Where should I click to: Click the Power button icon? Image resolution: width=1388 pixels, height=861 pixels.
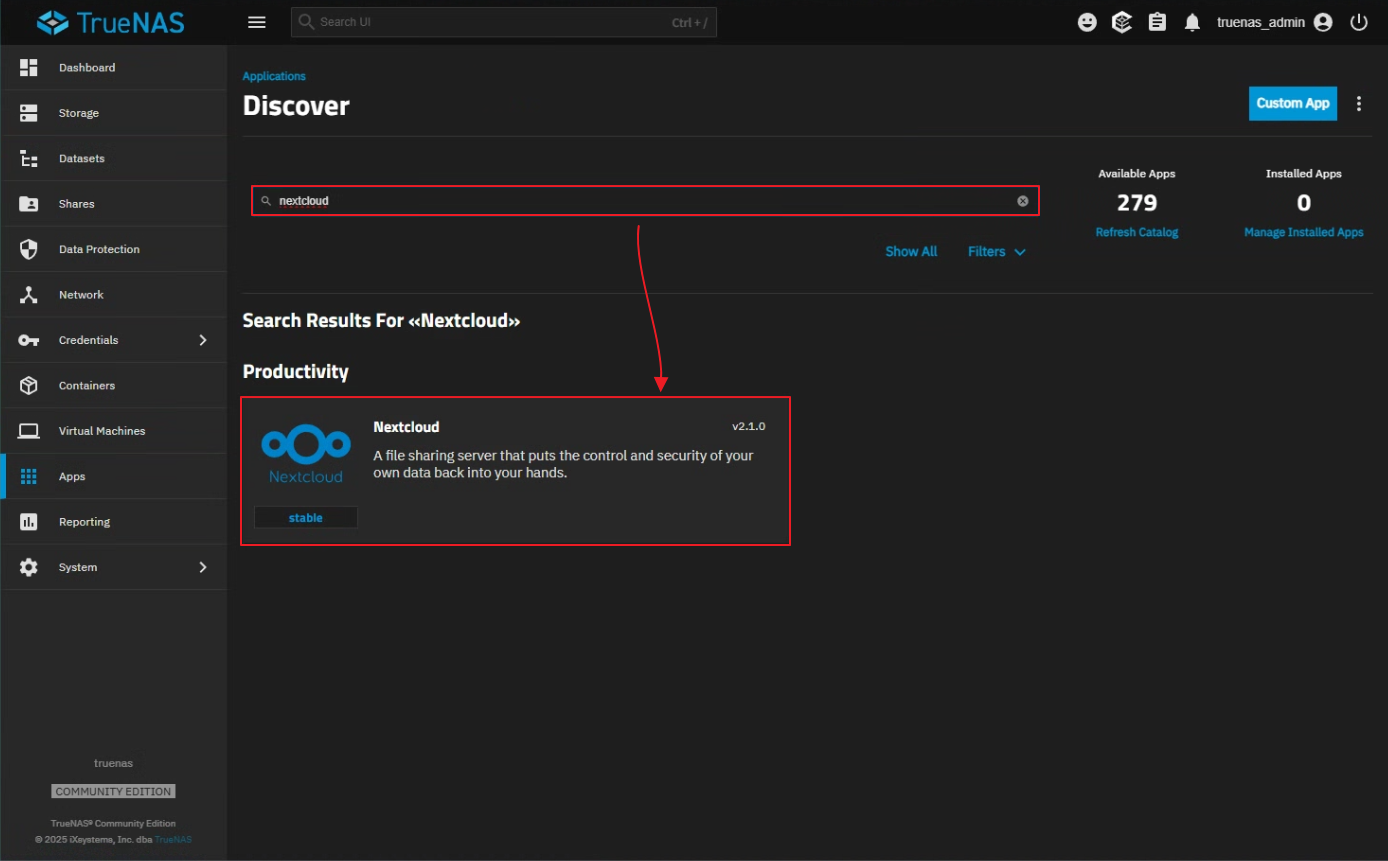[x=1358, y=22]
